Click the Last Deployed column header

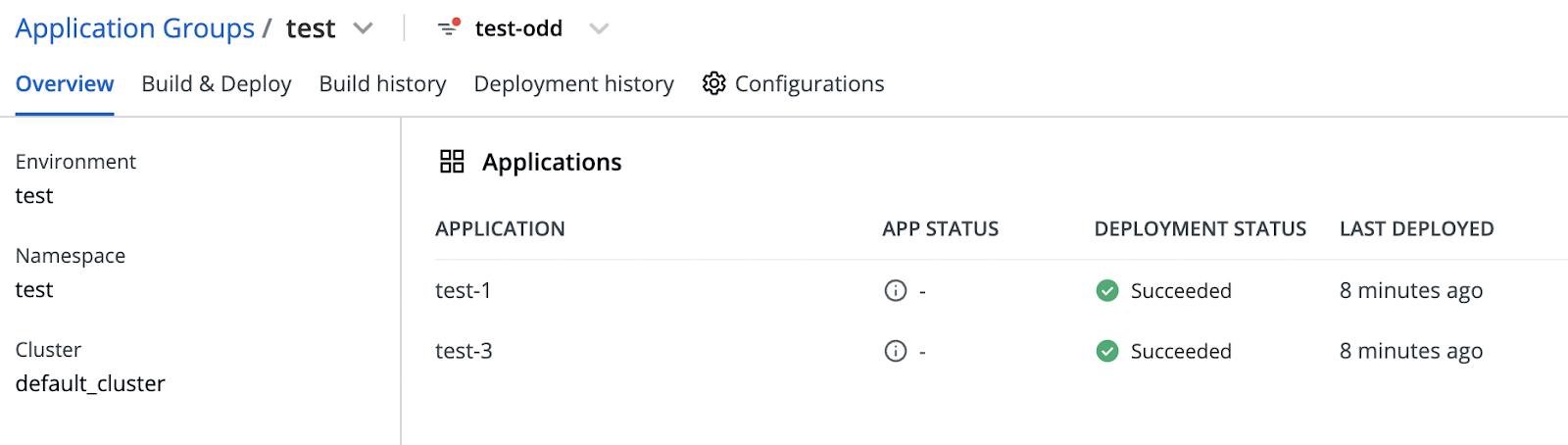pyautogui.click(x=1416, y=229)
